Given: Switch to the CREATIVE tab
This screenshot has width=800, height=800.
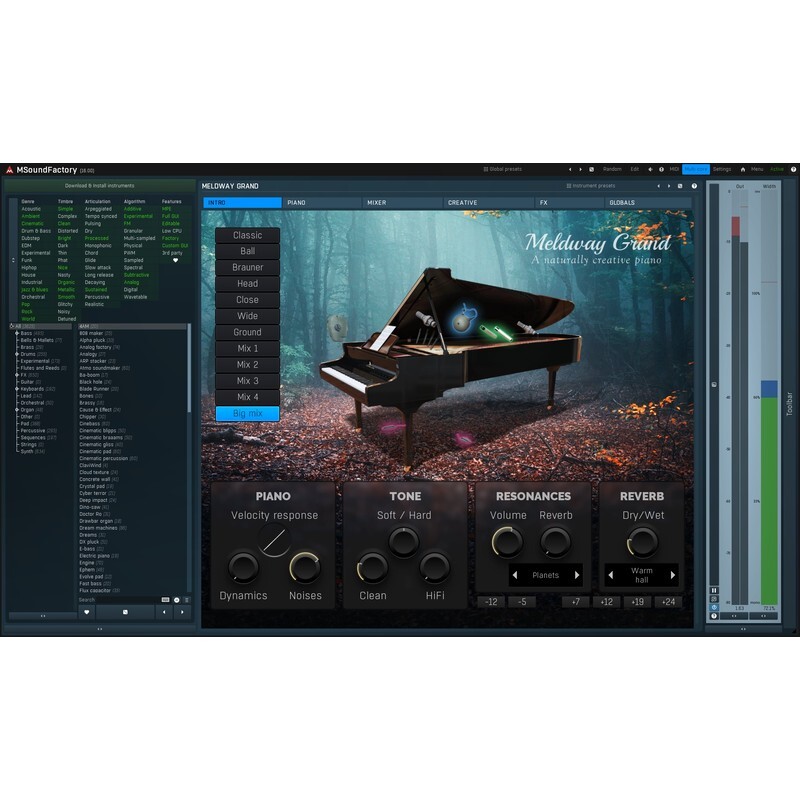Looking at the screenshot, I should point(488,203).
